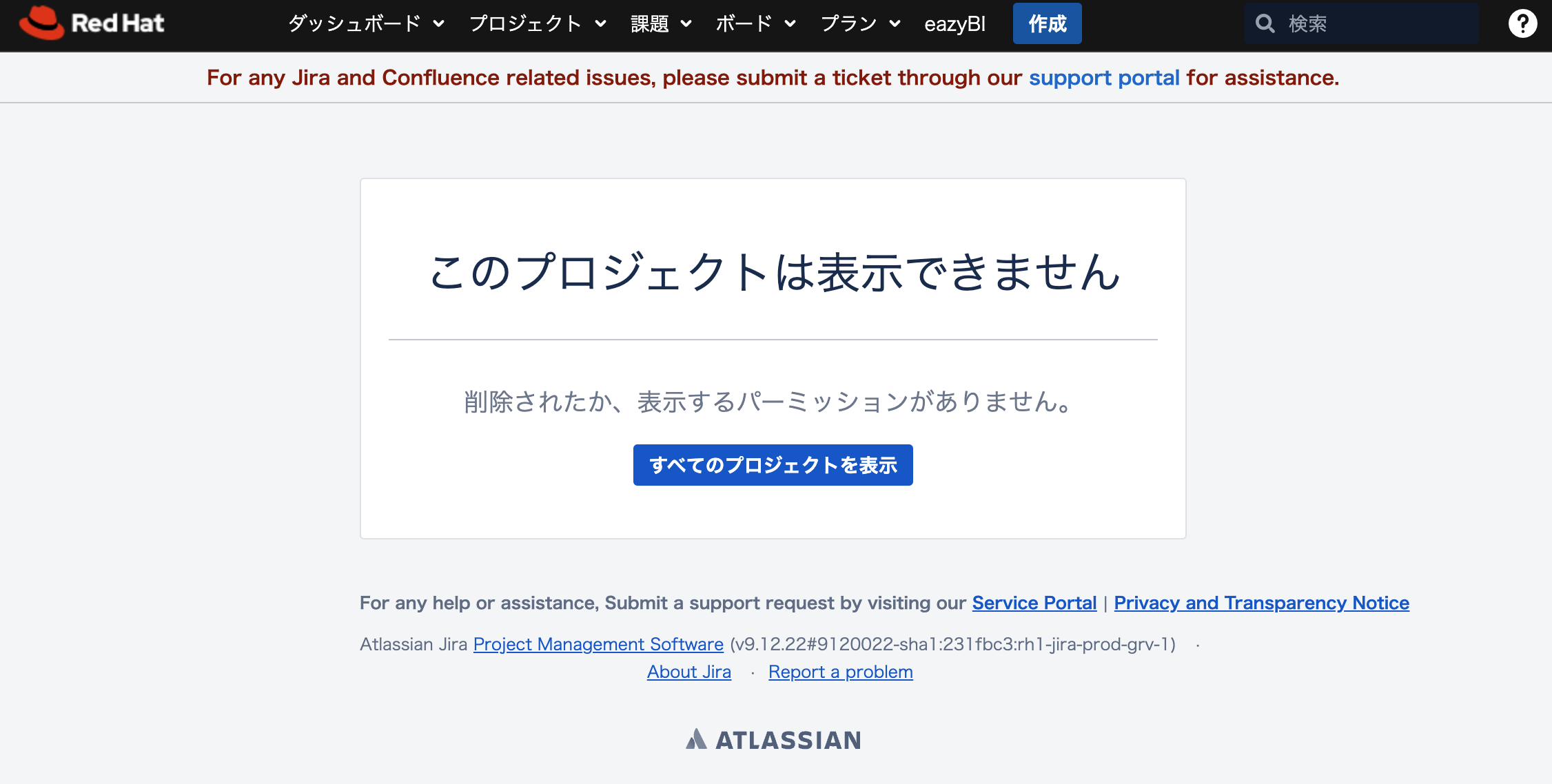Open the eazyBI menu item
1552x784 pixels.
(x=954, y=24)
